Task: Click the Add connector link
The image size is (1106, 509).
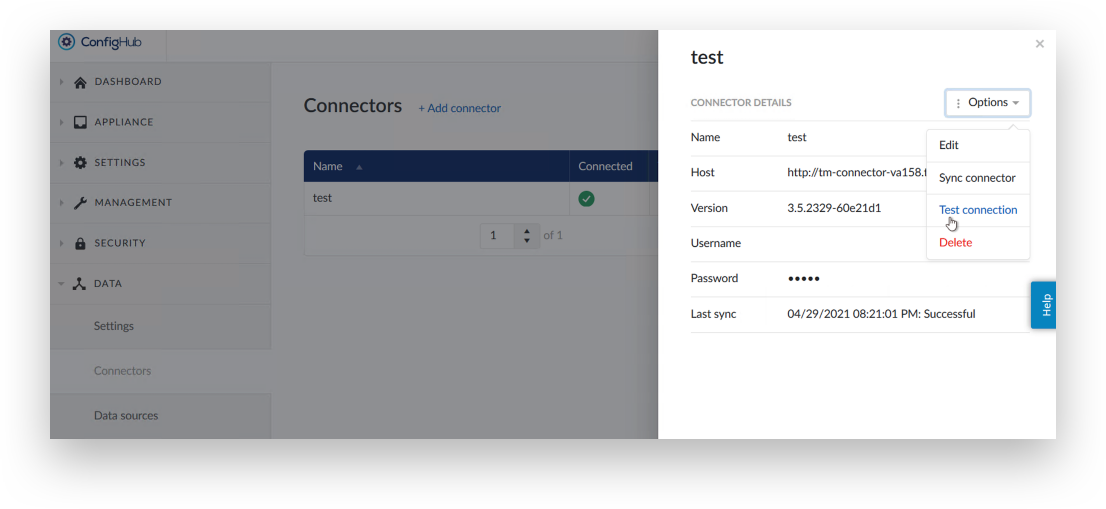Action: (459, 108)
